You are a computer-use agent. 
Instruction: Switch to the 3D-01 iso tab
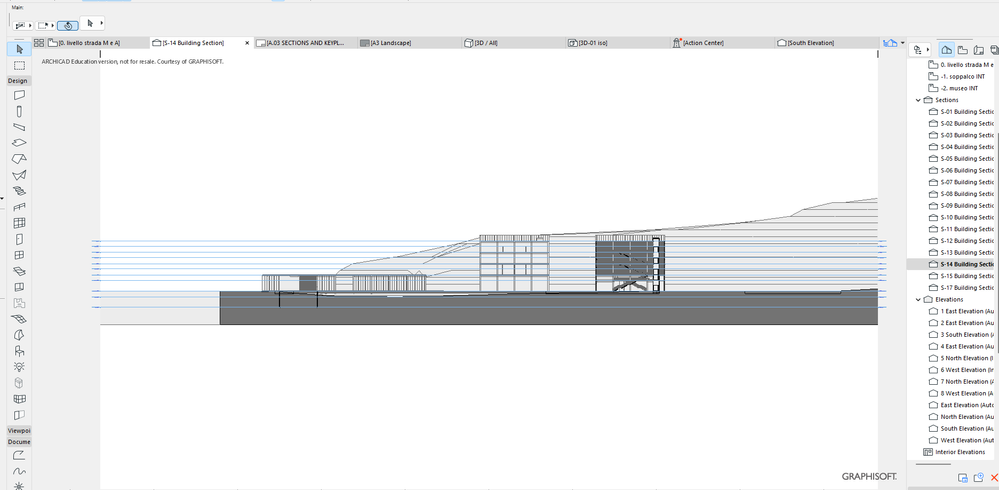pos(617,43)
